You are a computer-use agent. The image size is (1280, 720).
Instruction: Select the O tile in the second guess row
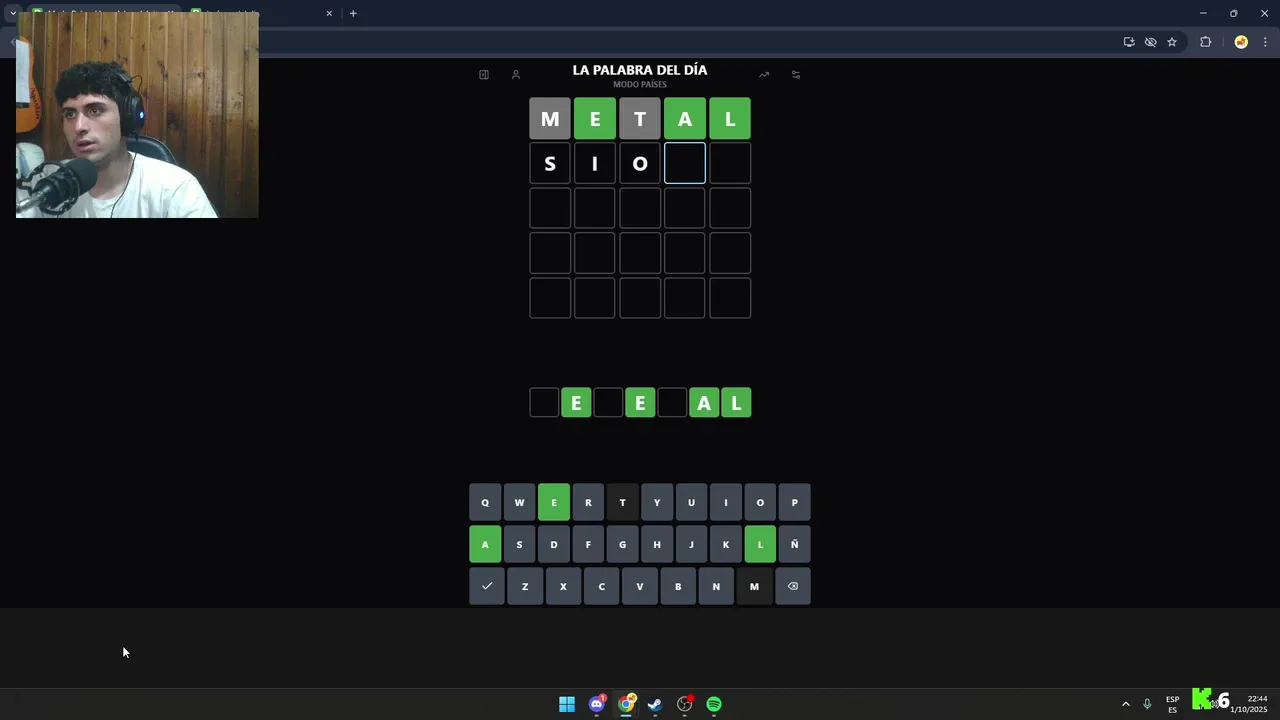[x=640, y=163]
